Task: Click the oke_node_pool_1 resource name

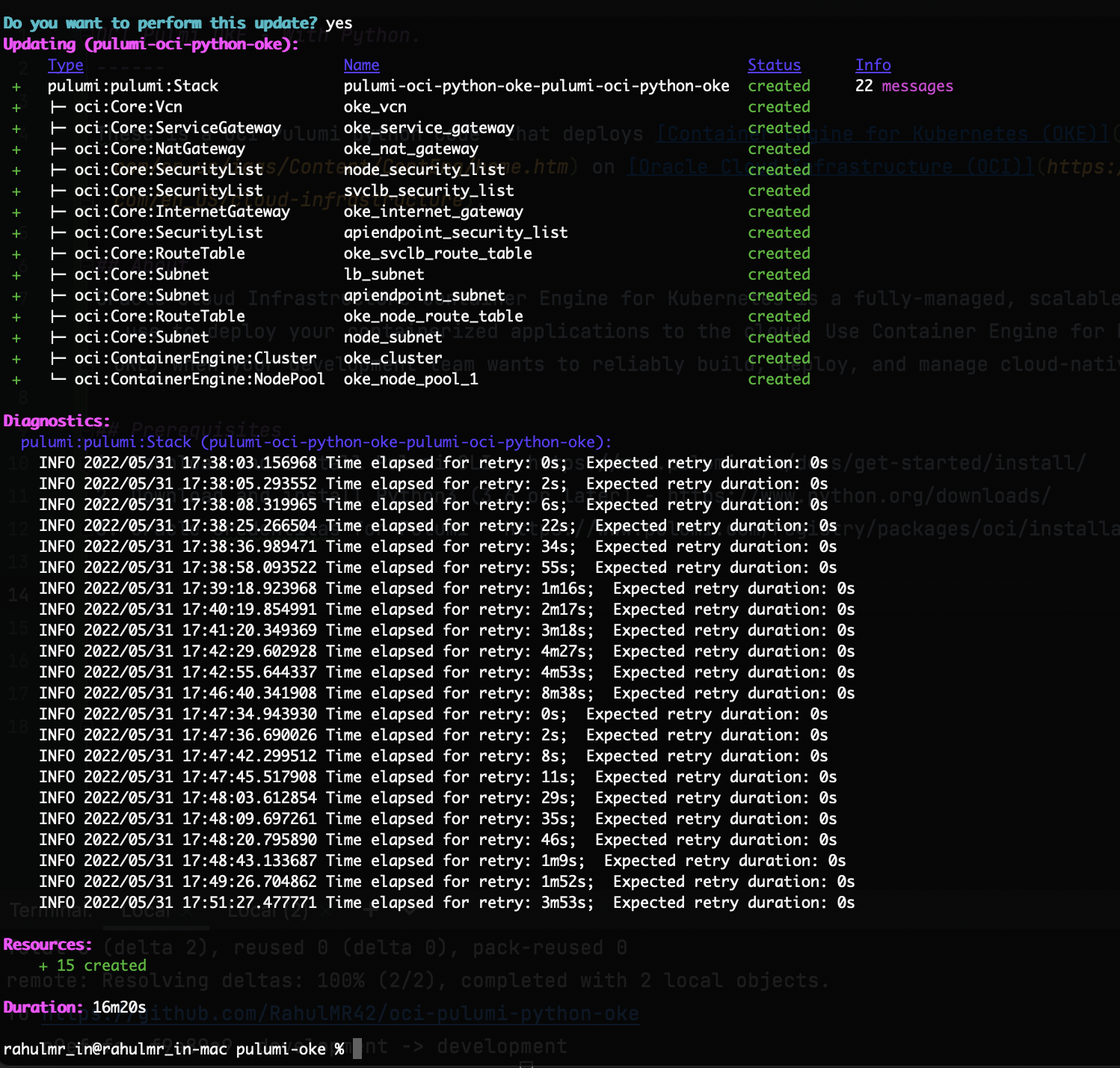Action: coord(411,379)
